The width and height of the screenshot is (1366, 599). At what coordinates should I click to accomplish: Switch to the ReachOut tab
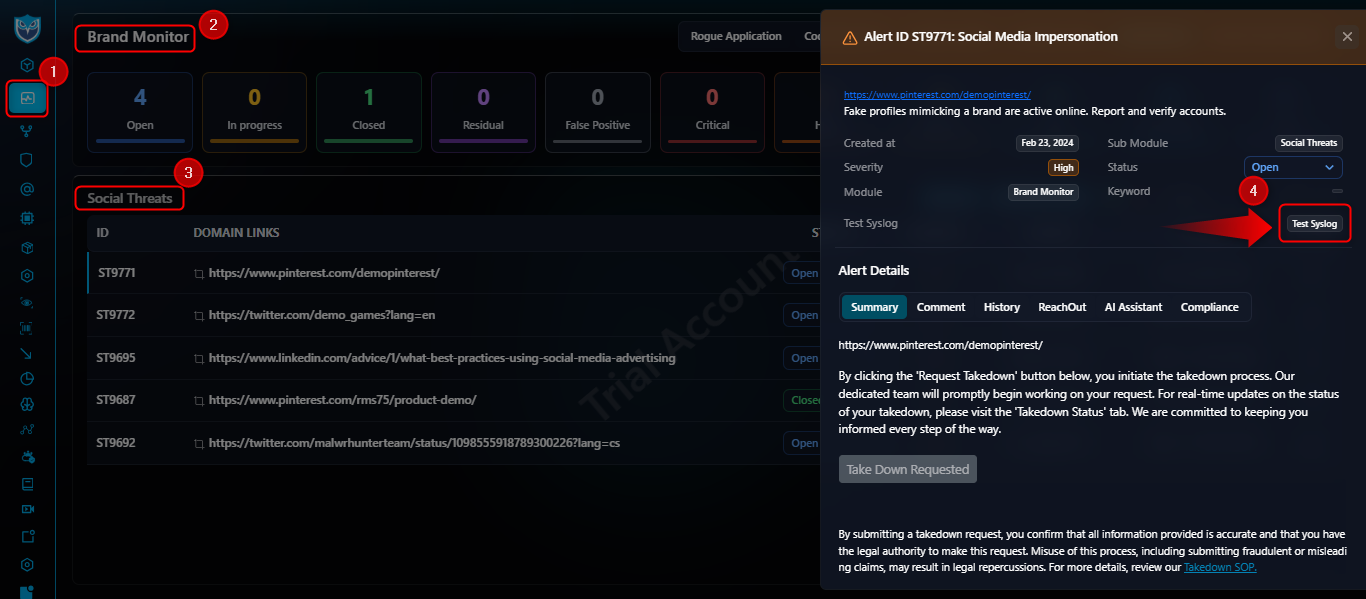[1062, 307]
